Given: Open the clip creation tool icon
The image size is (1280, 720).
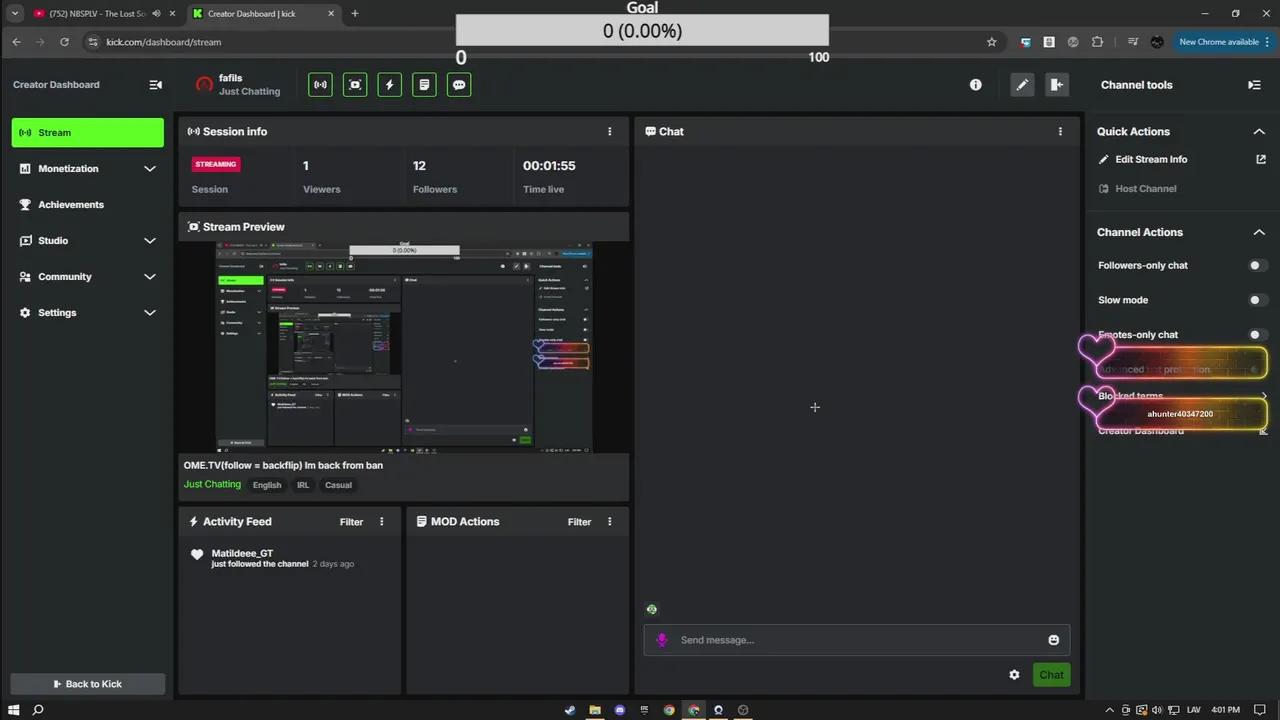Looking at the screenshot, I should coord(355,84).
